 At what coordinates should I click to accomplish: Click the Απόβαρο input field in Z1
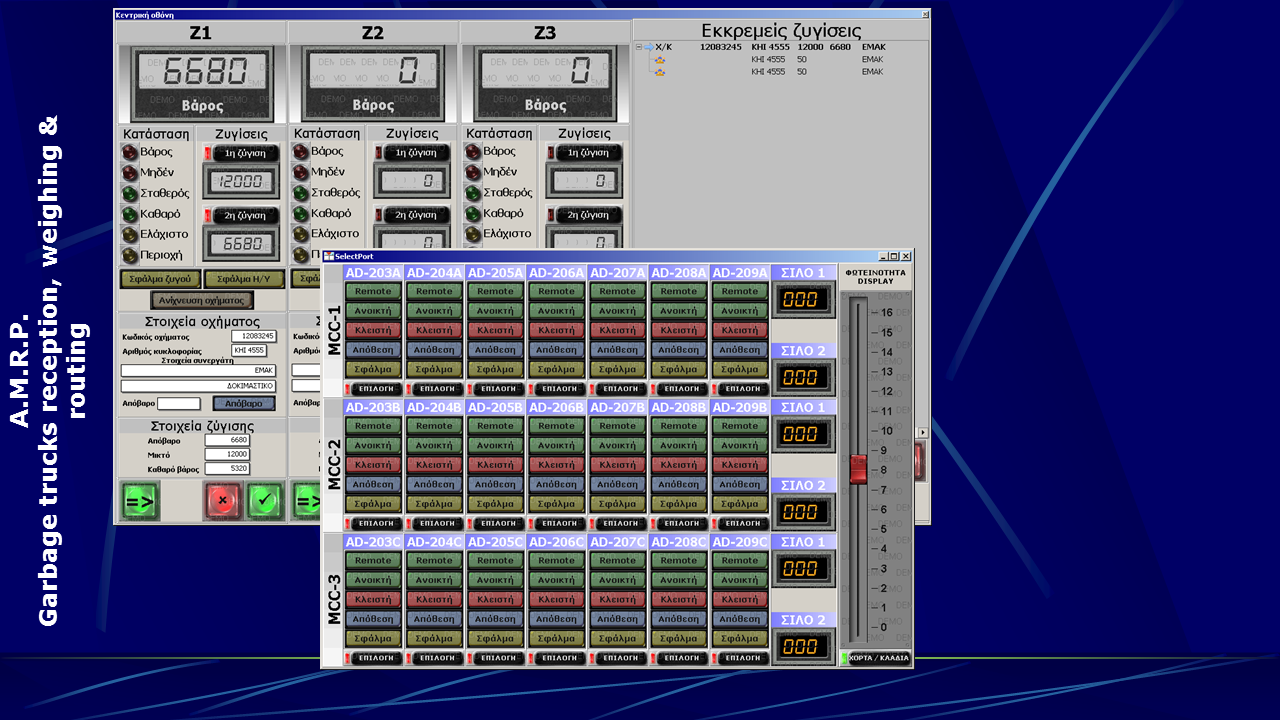(179, 404)
